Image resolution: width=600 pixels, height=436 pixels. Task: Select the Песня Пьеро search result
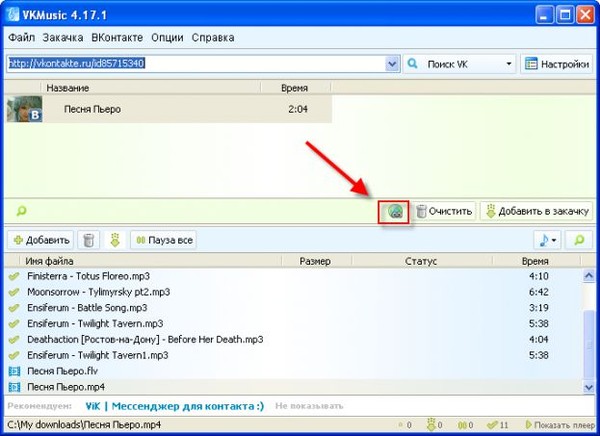coord(169,109)
